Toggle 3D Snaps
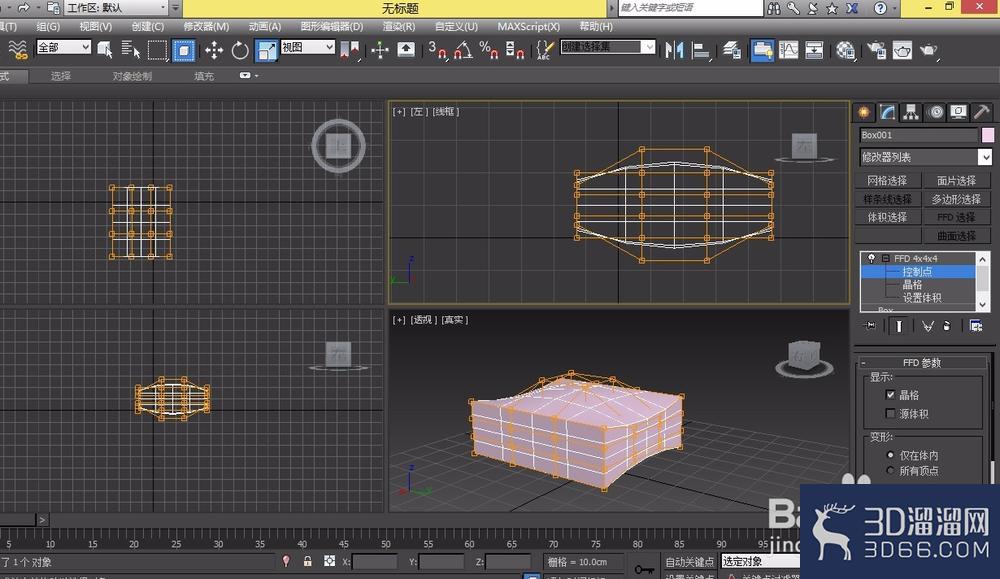This screenshot has width=1000, height=579. (x=437, y=50)
